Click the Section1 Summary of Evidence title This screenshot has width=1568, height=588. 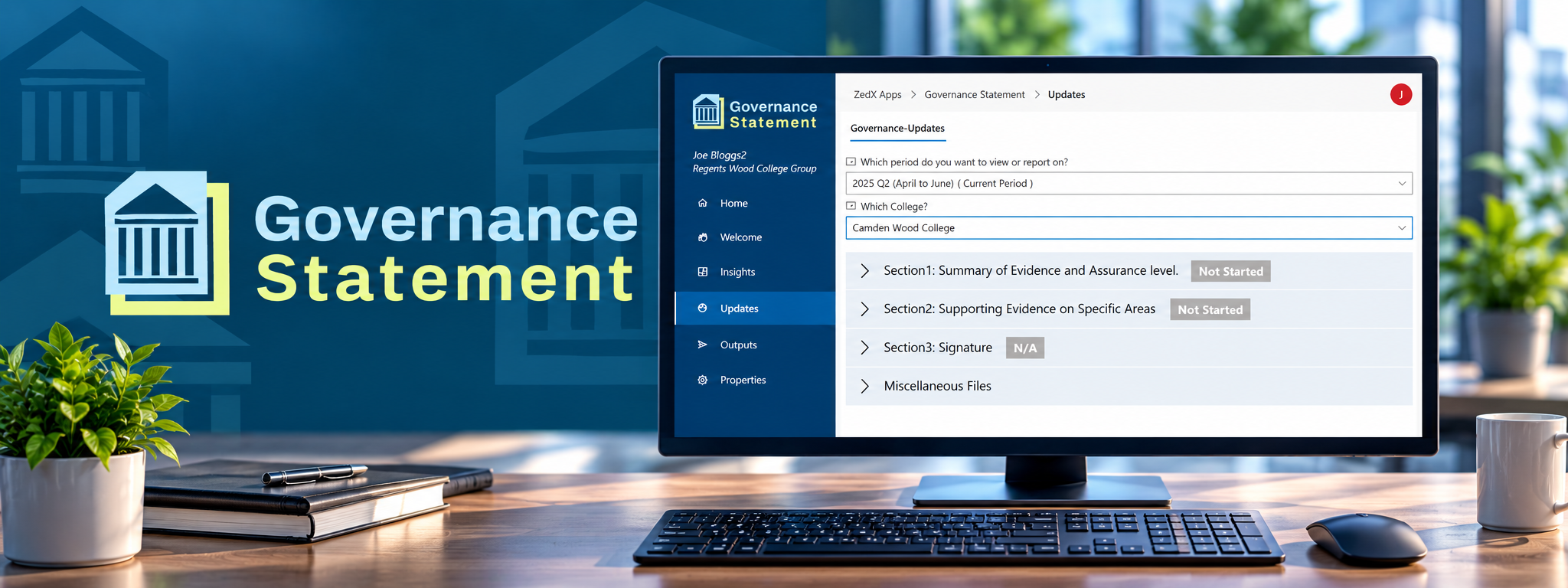click(1031, 270)
